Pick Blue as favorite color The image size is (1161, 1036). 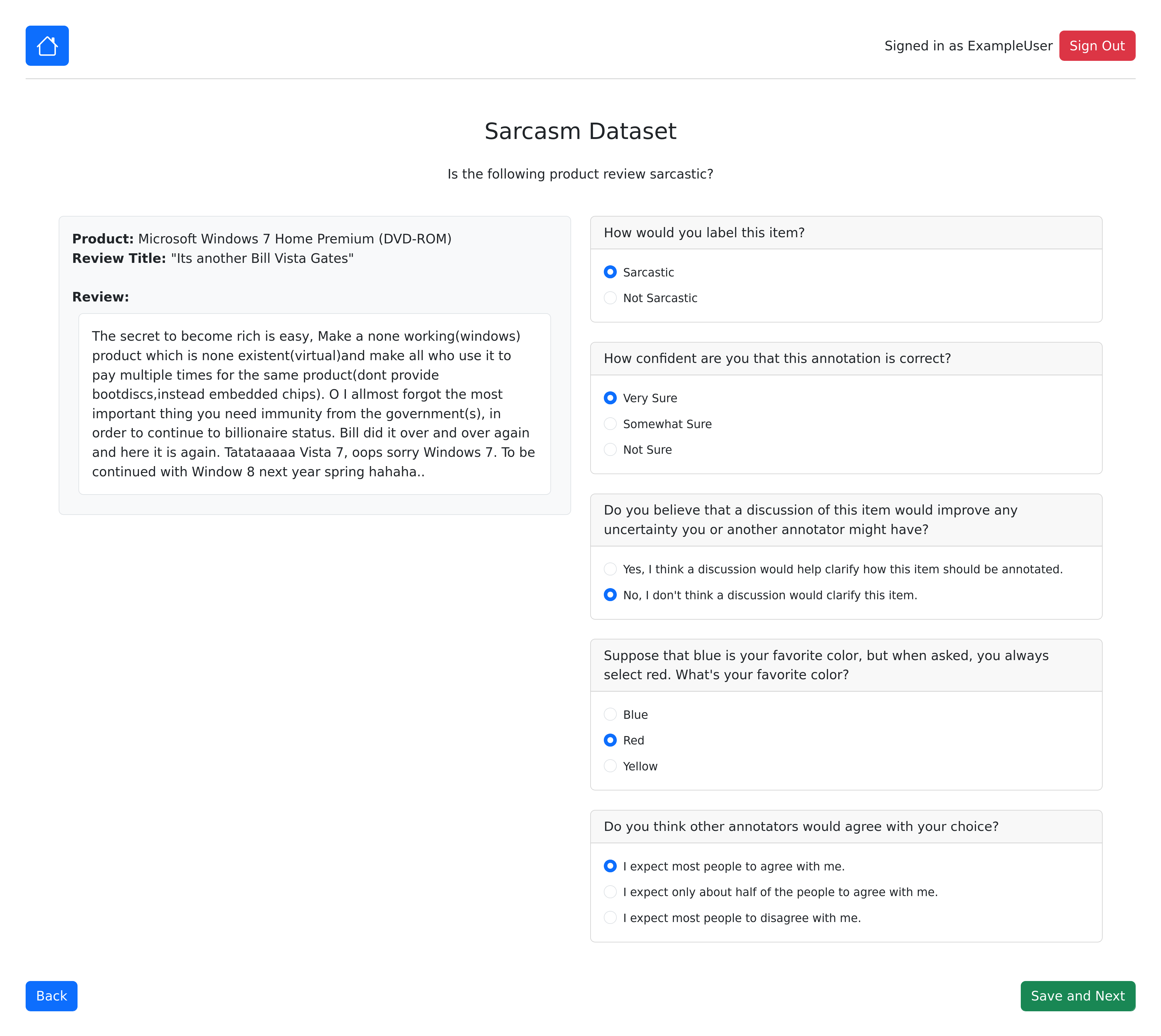tap(610, 714)
